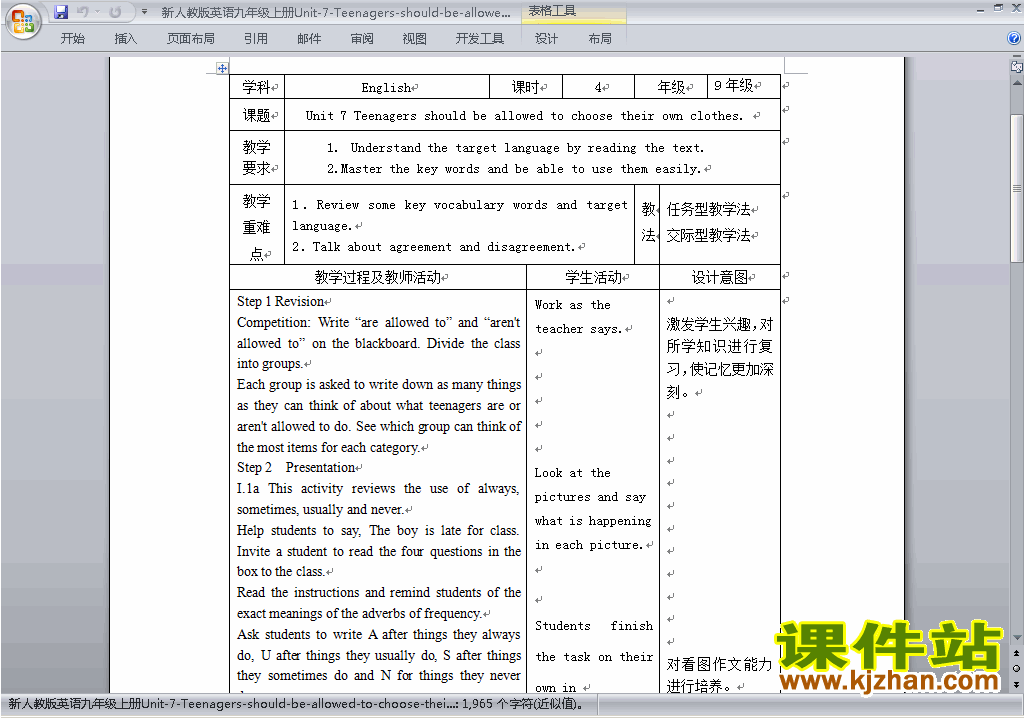Restore down the Word window
1024x718 pixels.
point(998,9)
